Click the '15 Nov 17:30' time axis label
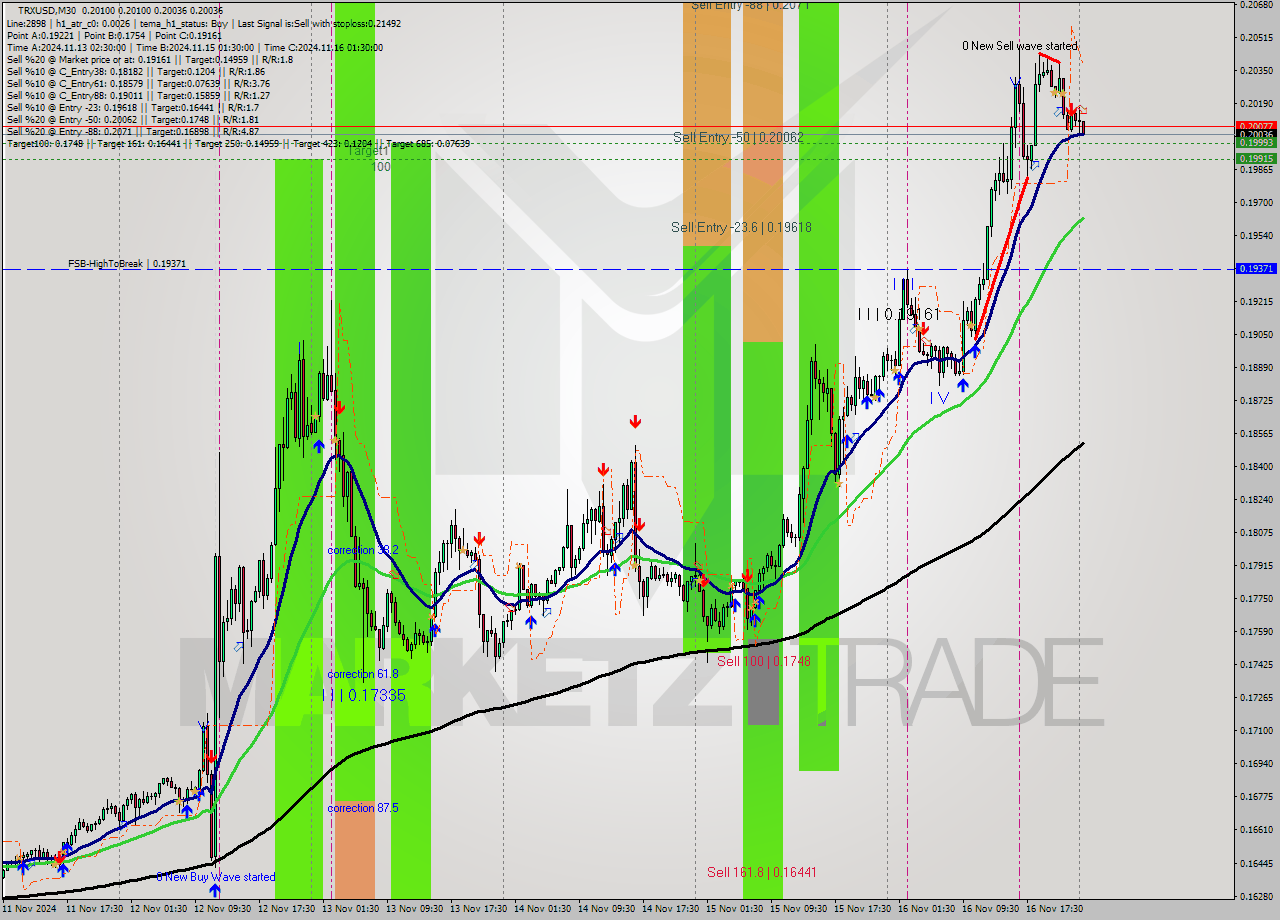Screen dimensions: 1280x920 click(x=863, y=909)
